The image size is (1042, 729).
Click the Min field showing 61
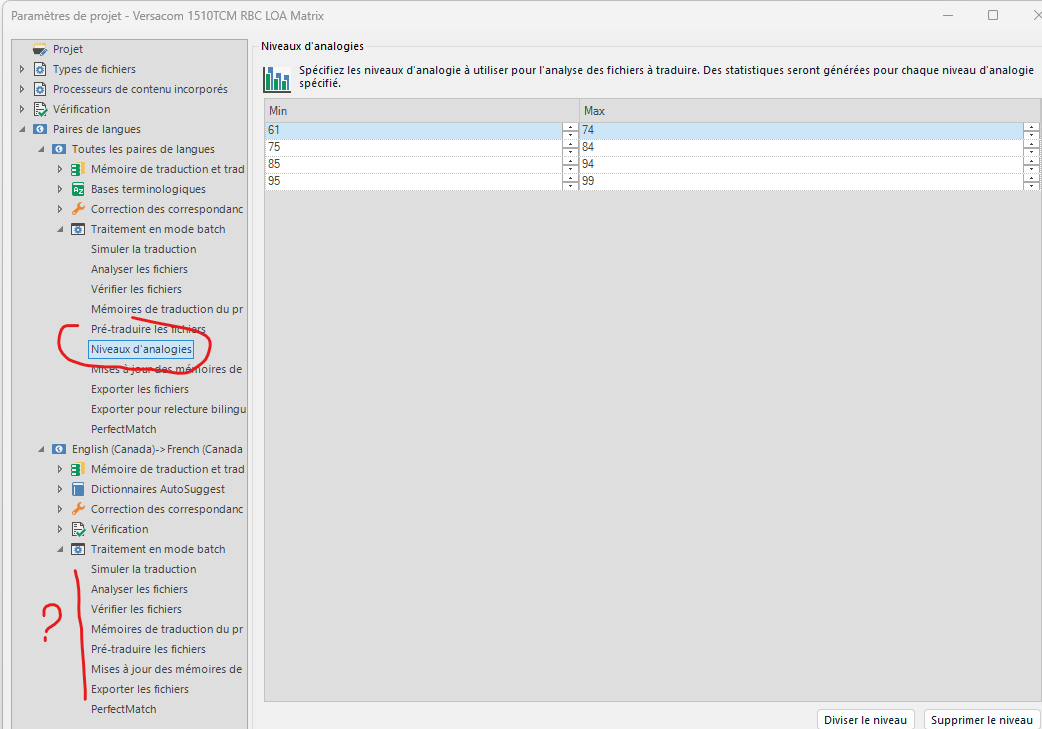pyautogui.click(x=413, y=130)
